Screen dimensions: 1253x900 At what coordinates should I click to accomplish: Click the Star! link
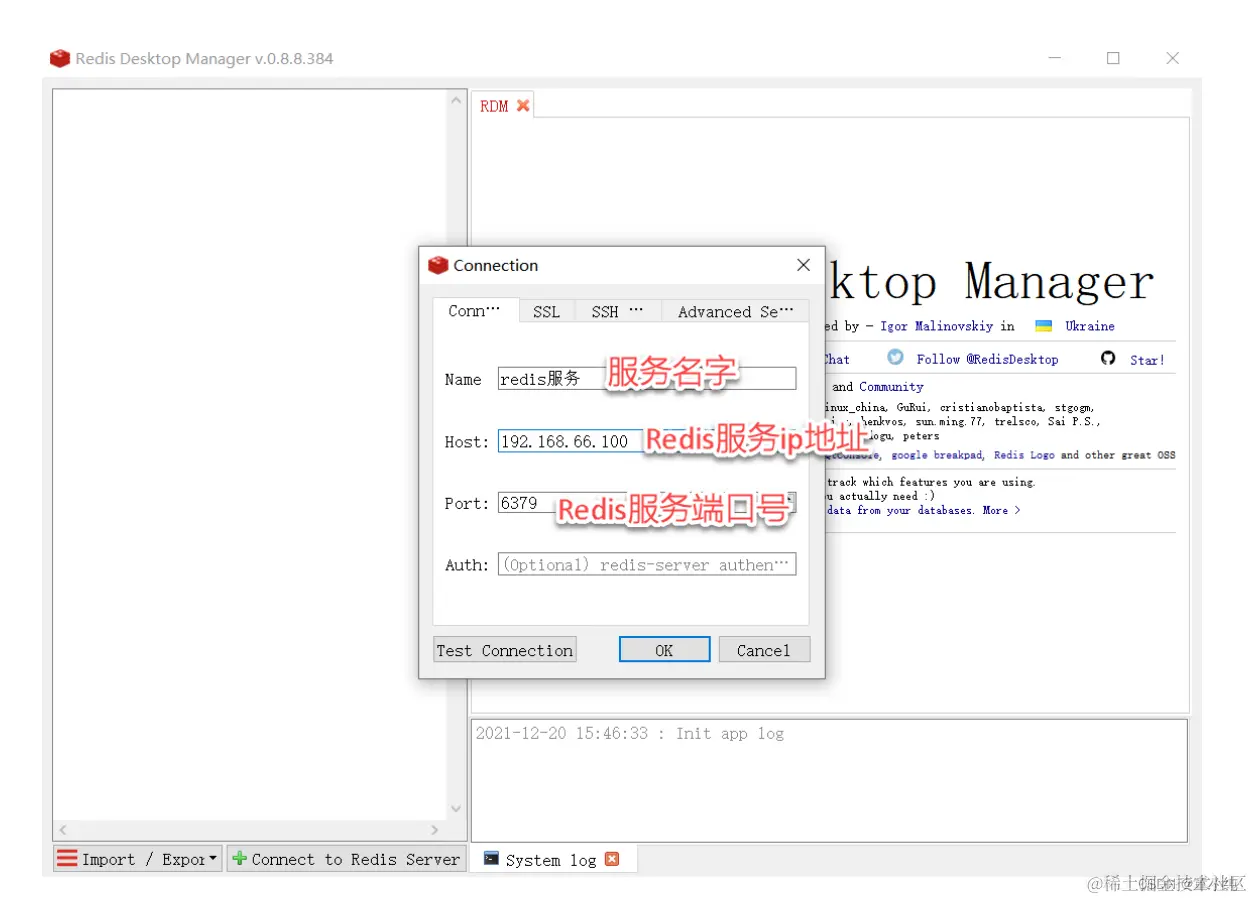pos(1147,360)
